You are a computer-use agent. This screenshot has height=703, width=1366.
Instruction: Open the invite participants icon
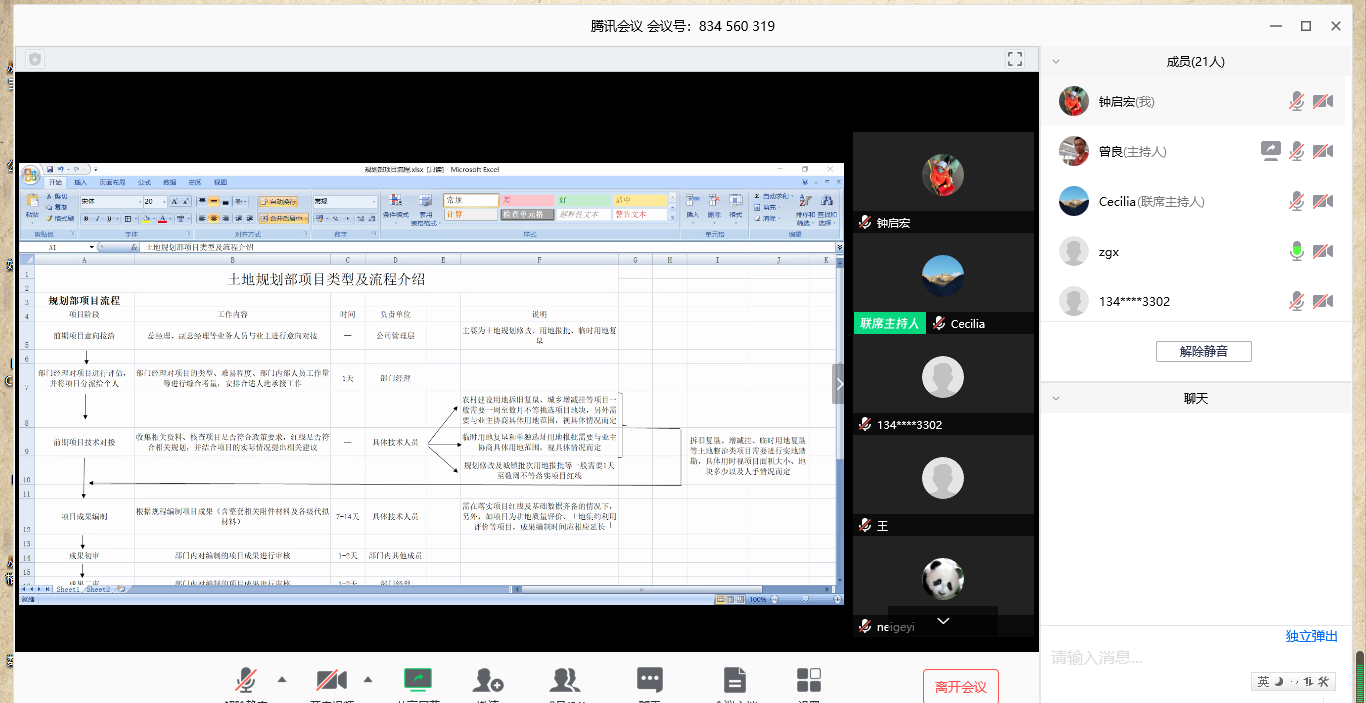pyautogui.click(x=488, y=681)
